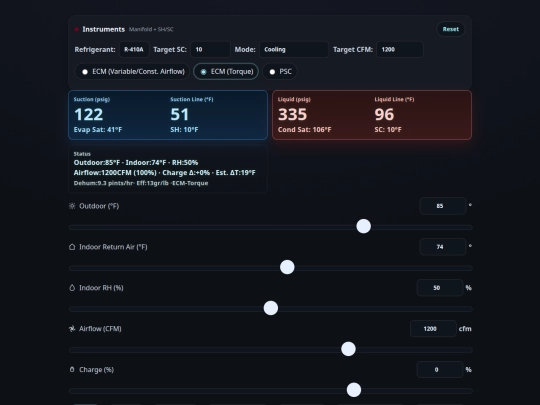Click the Indoor RH slider handle
Image resolution: width=540 pixels, height=405 pixels.
(x=271, y=308)
